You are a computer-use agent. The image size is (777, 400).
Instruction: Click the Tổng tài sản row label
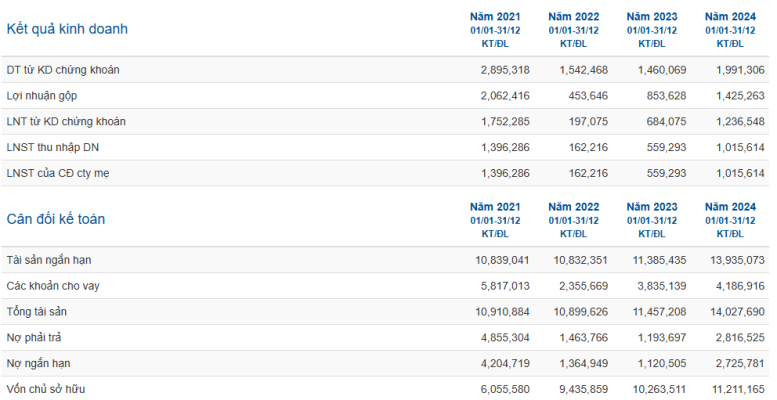(x=37, y=312)
